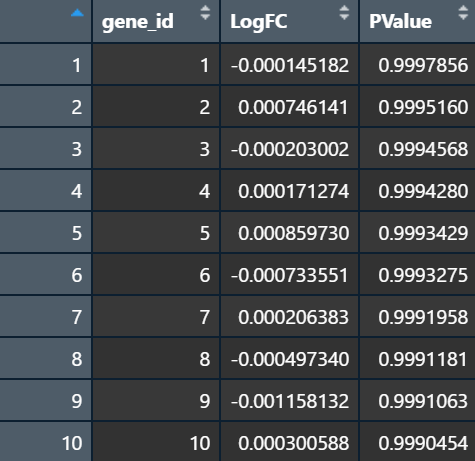Sort by gene_id column arrows
The height and width of the screenshot is (461, 475).
(205, 13)
